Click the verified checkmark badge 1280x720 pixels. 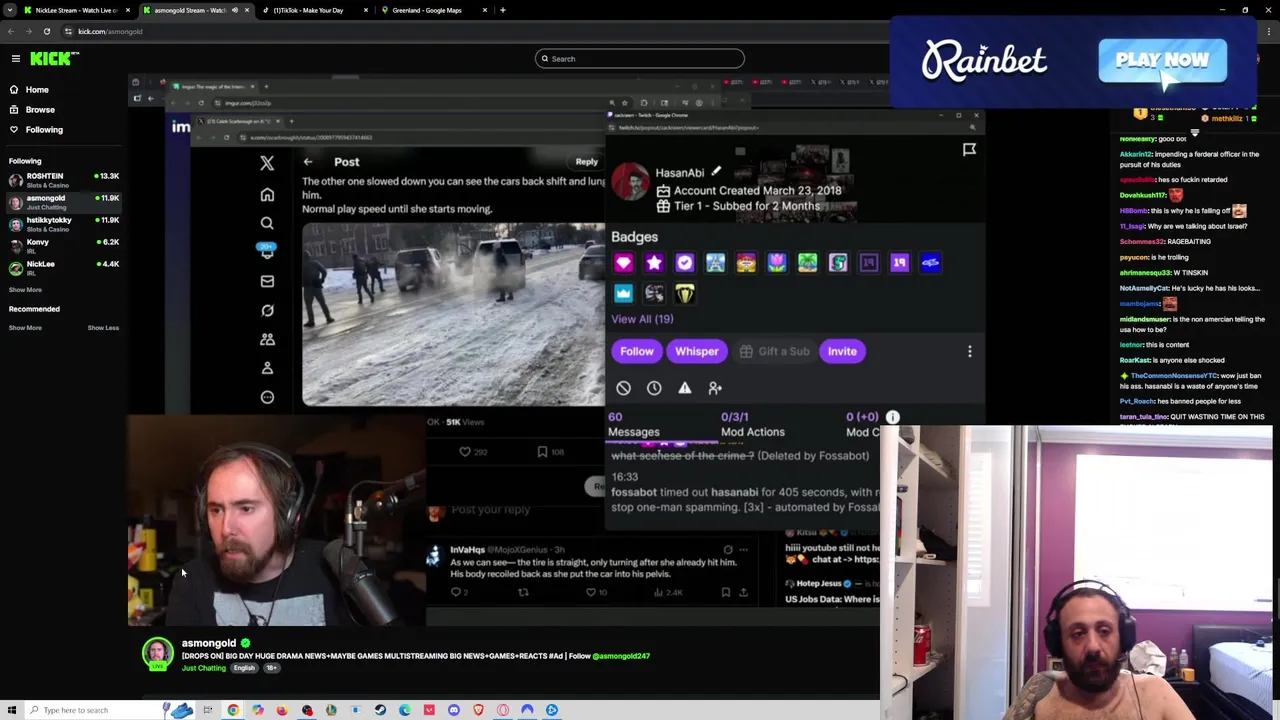coord(685,263)
